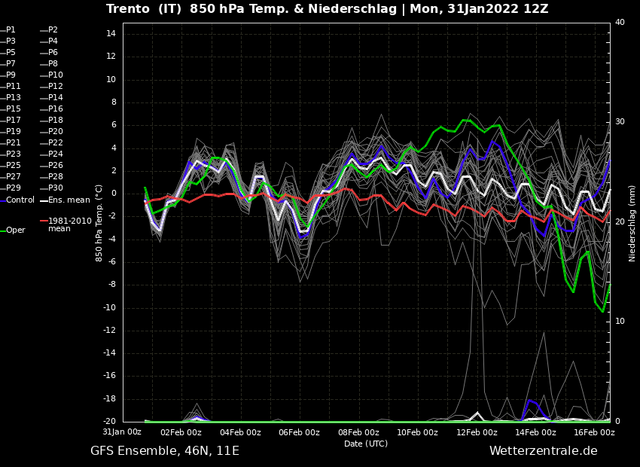
Task: Click the 31Jan 00z date tick label
Action: 122,432
